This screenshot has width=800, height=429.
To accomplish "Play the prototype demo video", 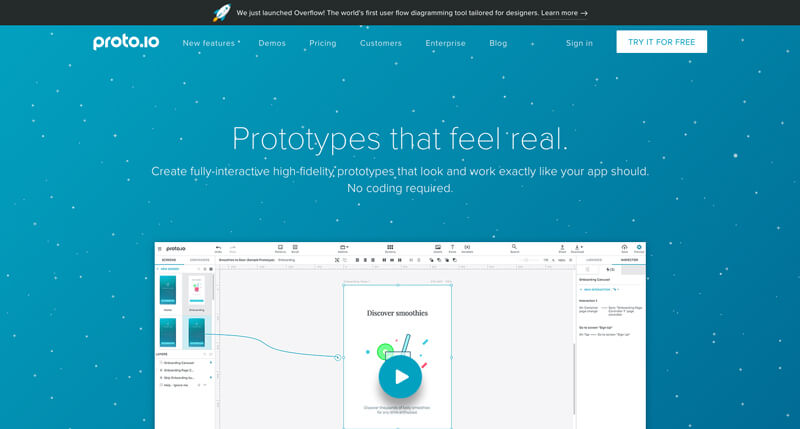I will [401, 376].
